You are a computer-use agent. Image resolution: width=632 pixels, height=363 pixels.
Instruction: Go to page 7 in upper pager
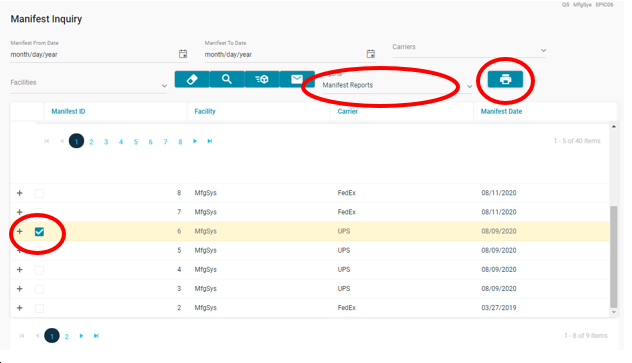pyautogui.click(x=165, y=142)
